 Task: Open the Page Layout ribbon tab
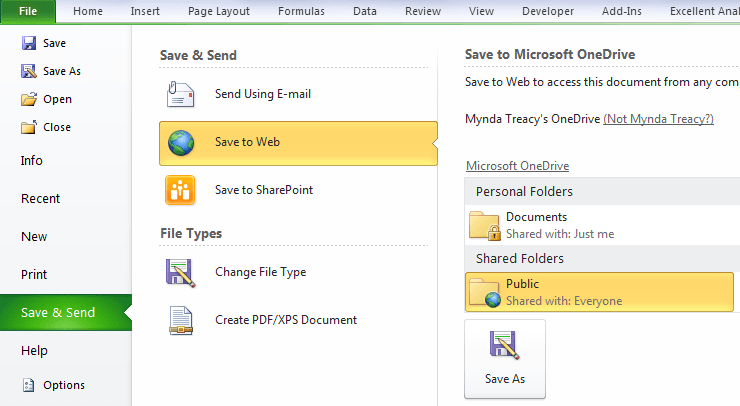(x=219, y=11)
